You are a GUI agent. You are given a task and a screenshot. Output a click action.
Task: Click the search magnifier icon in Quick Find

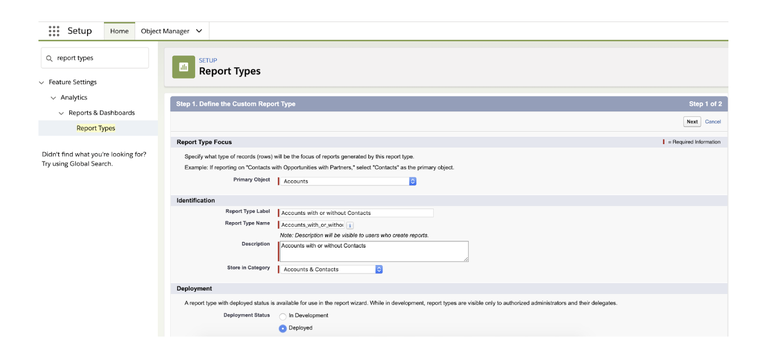click(x=49, y=58)
